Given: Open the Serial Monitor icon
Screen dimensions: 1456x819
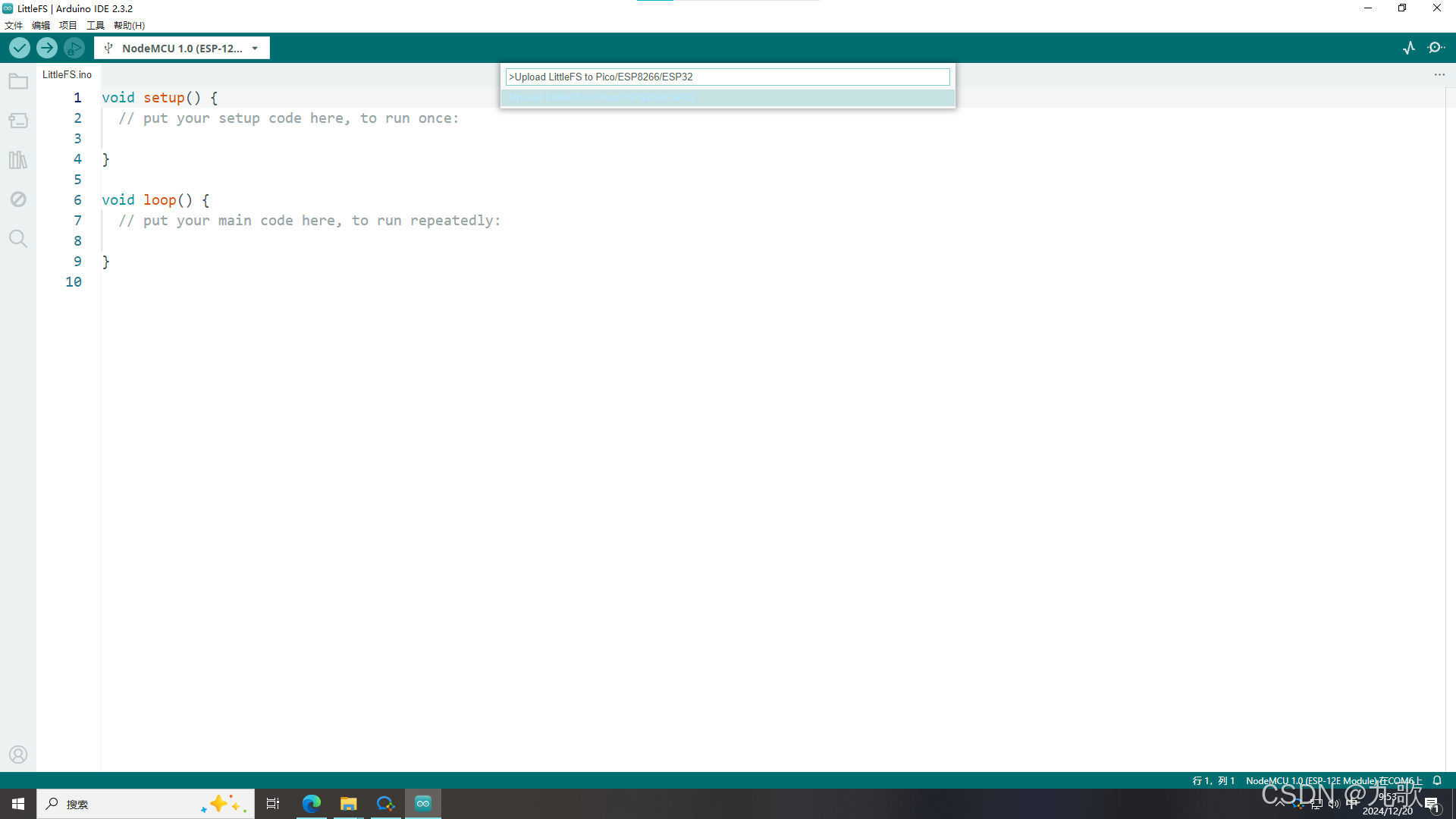Looking at the screenshot, I should pos(1437,48).
